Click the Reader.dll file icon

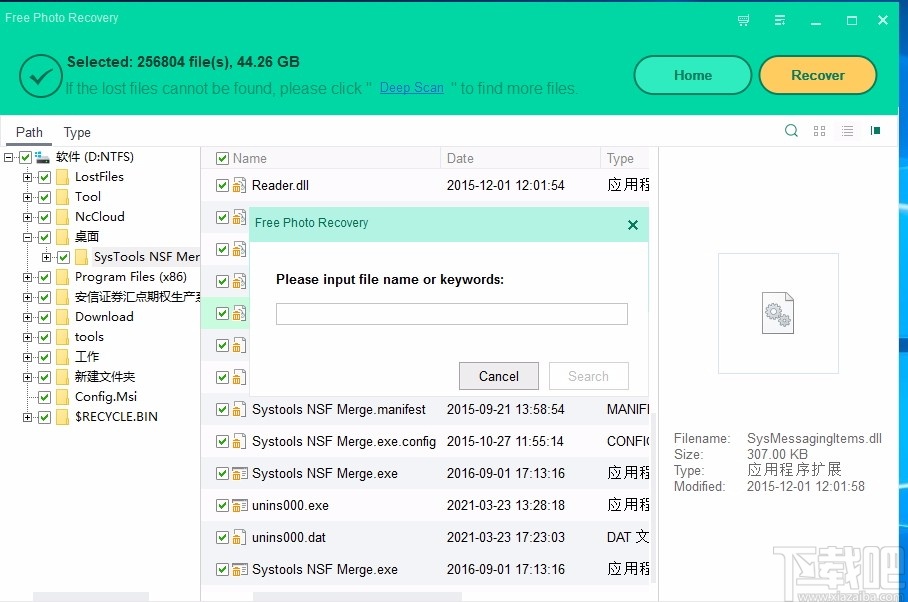(x=238, y=185)
